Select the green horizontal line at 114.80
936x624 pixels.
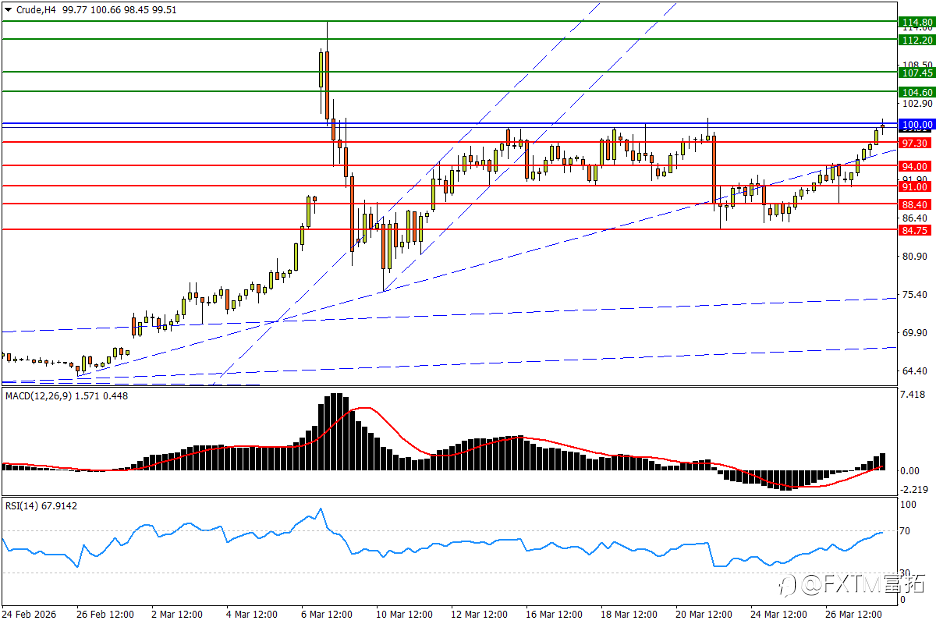click(449, 21)
